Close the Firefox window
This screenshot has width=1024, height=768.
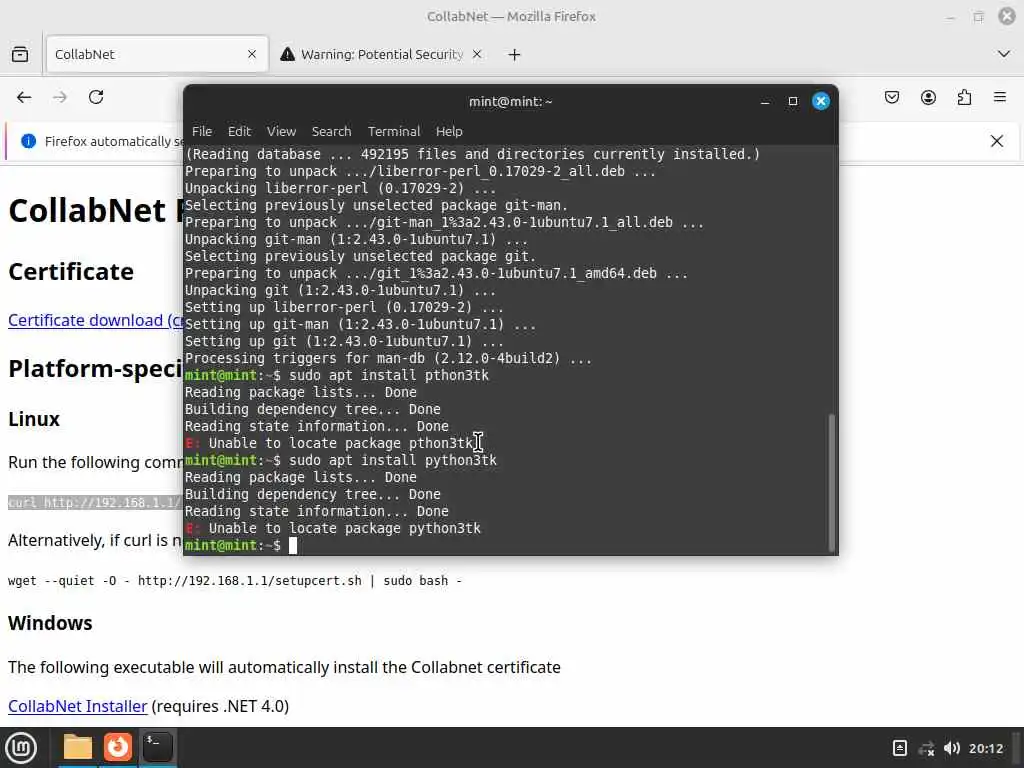coord(1007,16)
